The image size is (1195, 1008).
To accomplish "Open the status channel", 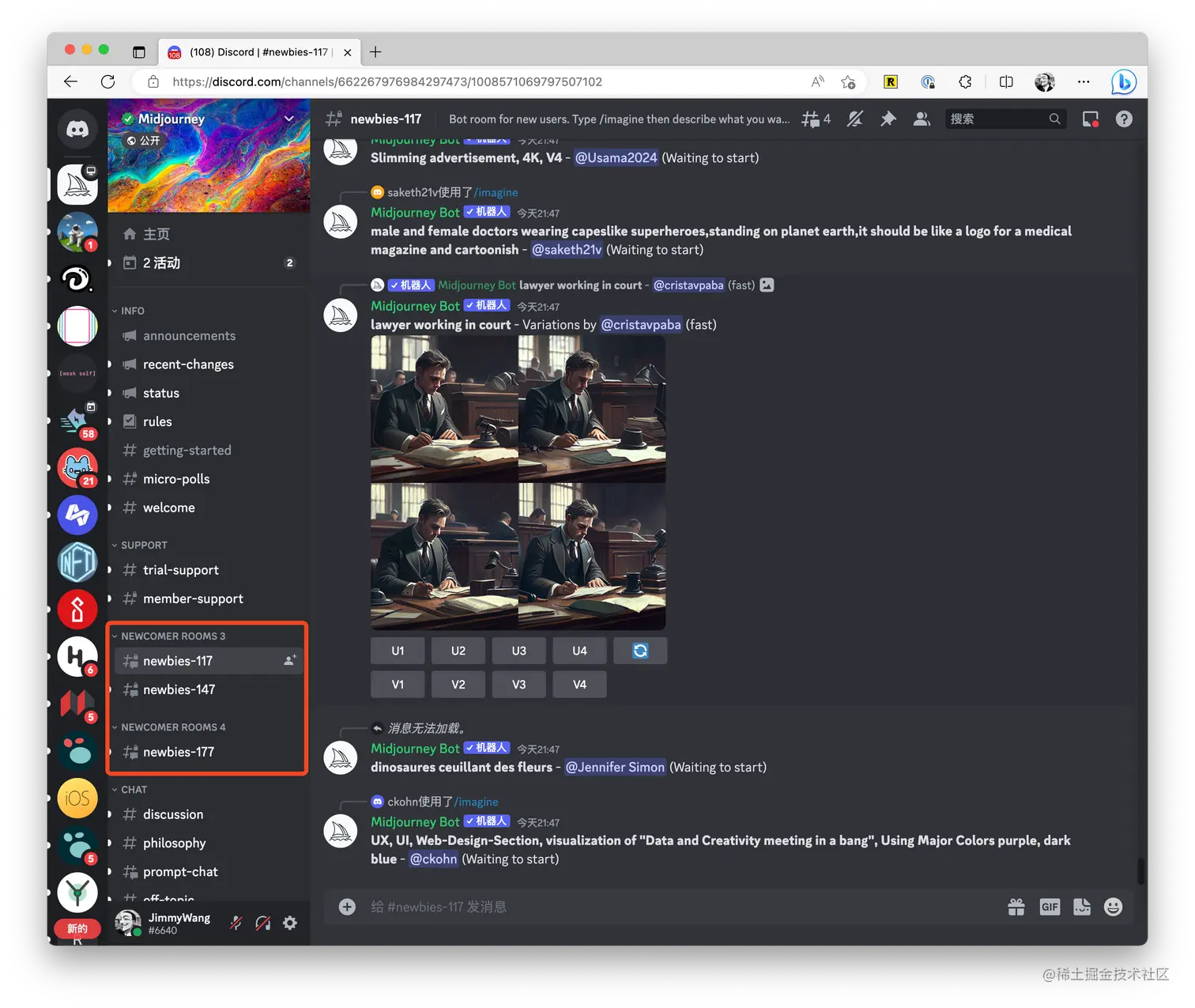I will pyautogui.click(x=209, y=393).
